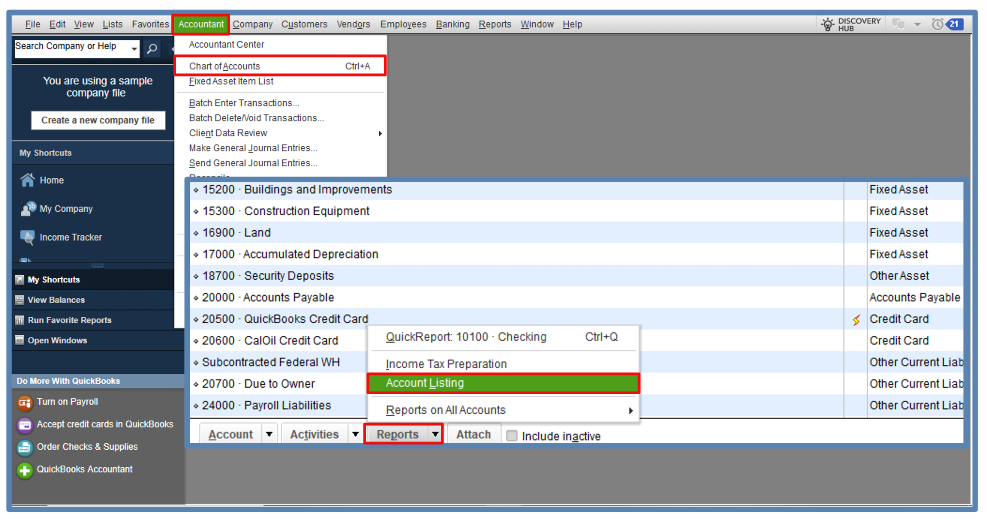Select Make General Journal Entries entry
The width and height of the screenshot is (987, 520).
pos(253,148)
